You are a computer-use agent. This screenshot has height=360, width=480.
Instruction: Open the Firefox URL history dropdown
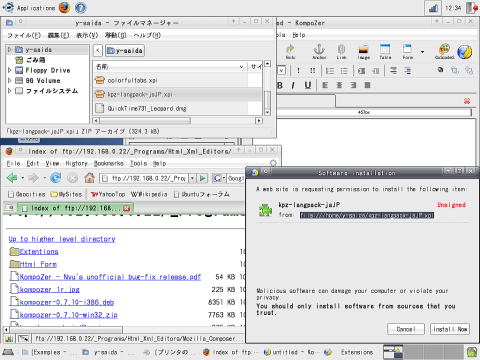tap(192, 178)
